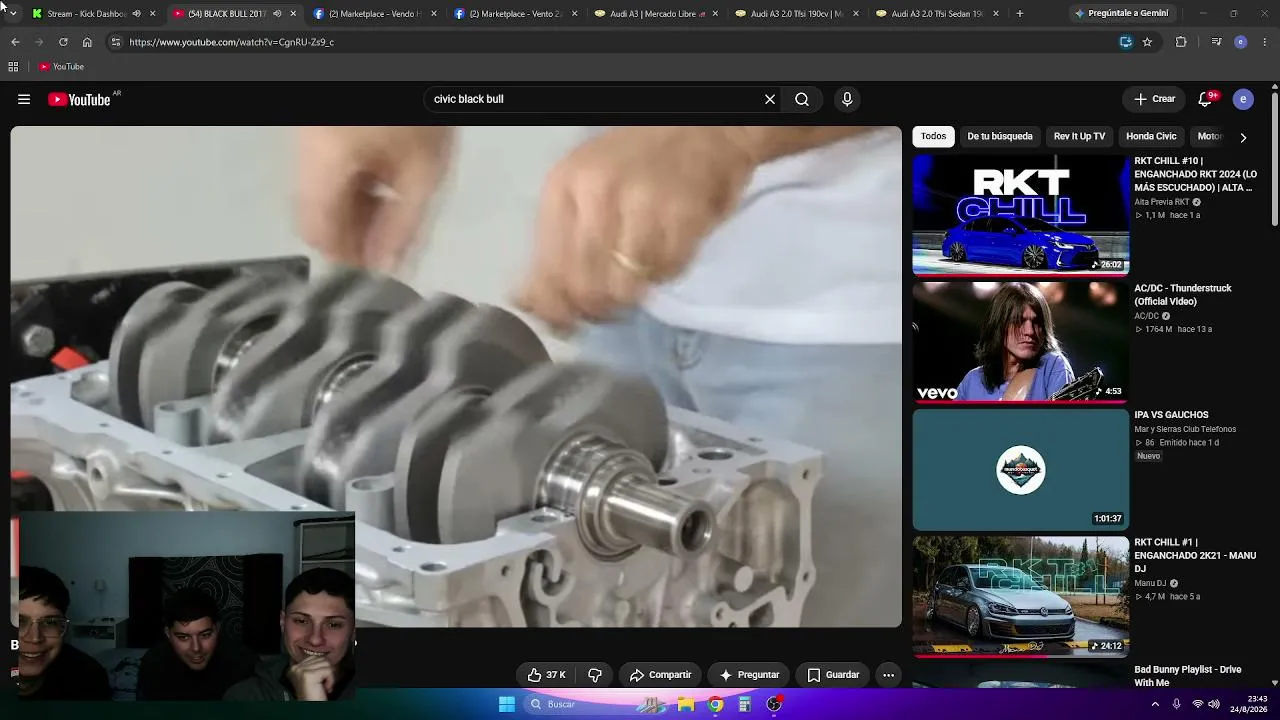Select the Rev It Up TV chip
This screenshot has width=1280, height=720.
(x=1079, y=136)
